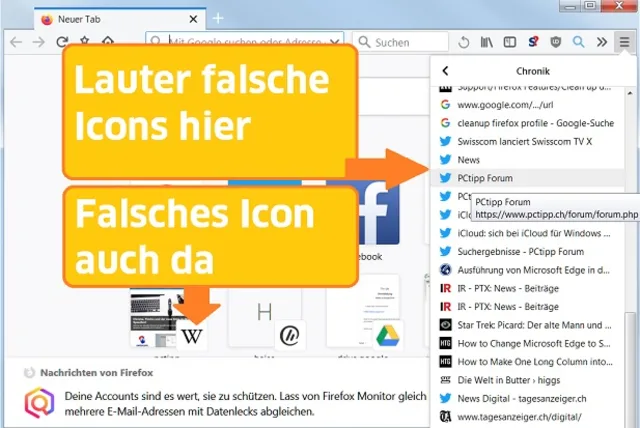Open iCloud: sich bei iCloud für Windows entry
The width and height of the screenshot is (640, 428).
pos(527,233)
